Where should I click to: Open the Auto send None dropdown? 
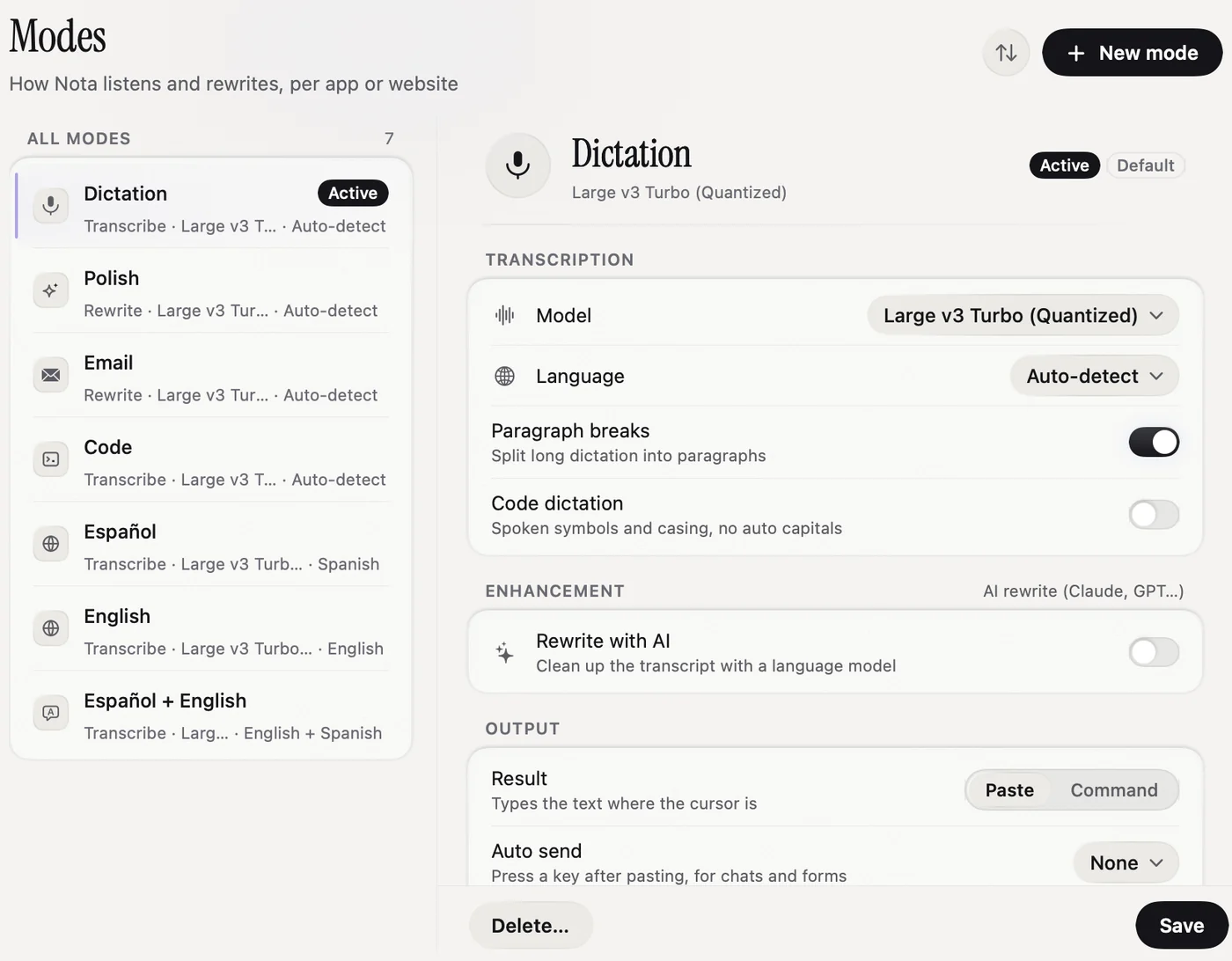point(1126,862)
